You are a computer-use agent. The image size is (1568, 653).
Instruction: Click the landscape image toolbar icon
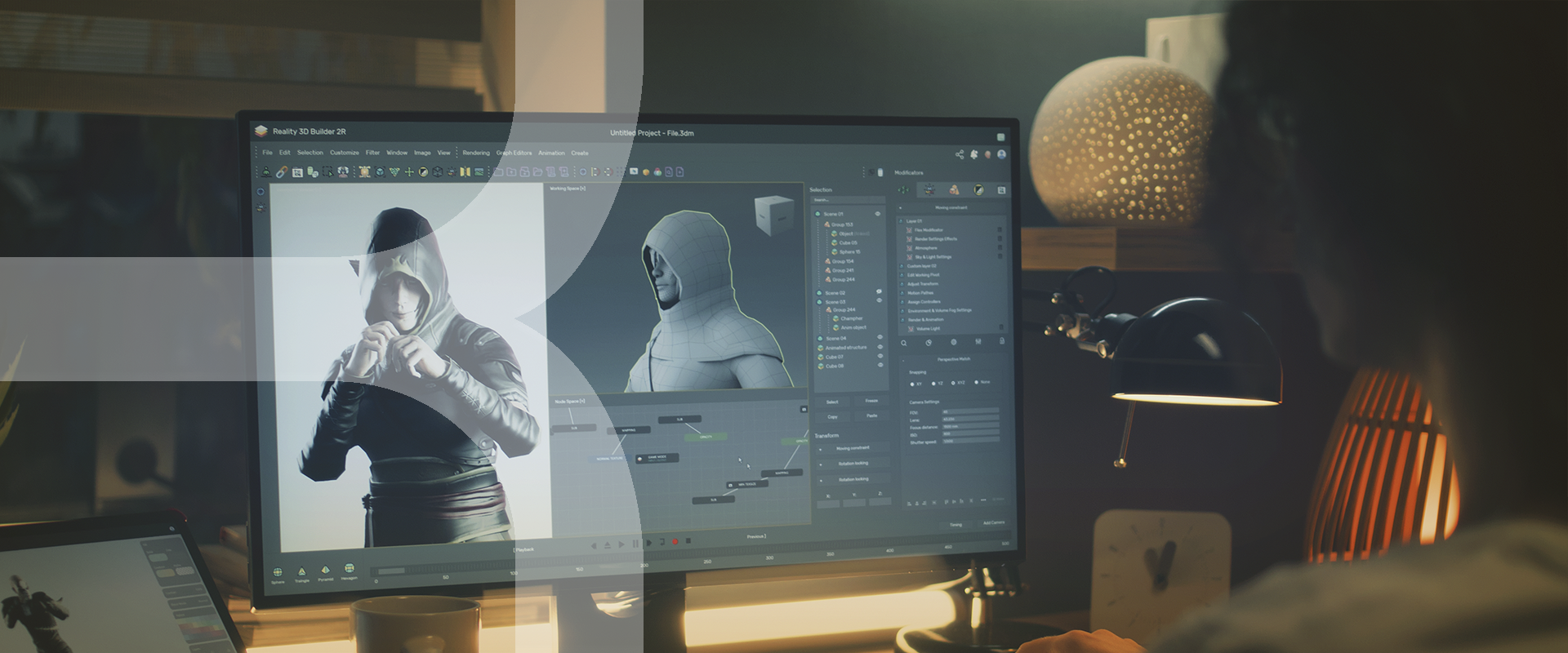point(479,172)
